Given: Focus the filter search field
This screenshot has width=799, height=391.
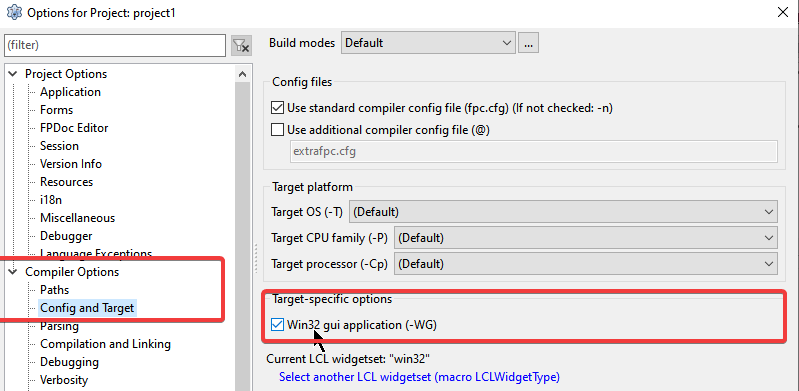Looking at the screenshot, I should point(115,45).
